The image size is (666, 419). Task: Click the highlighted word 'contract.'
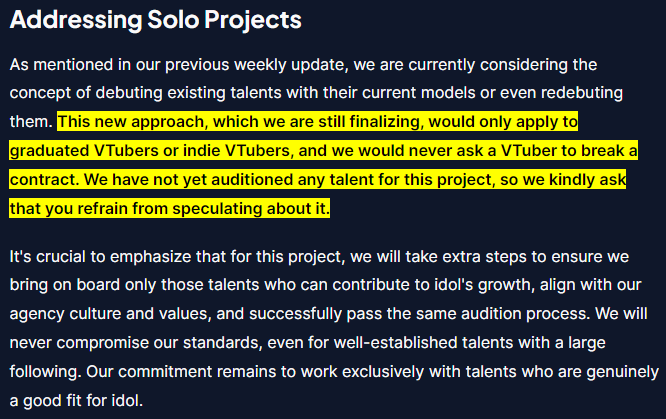[x=45, y=180]
